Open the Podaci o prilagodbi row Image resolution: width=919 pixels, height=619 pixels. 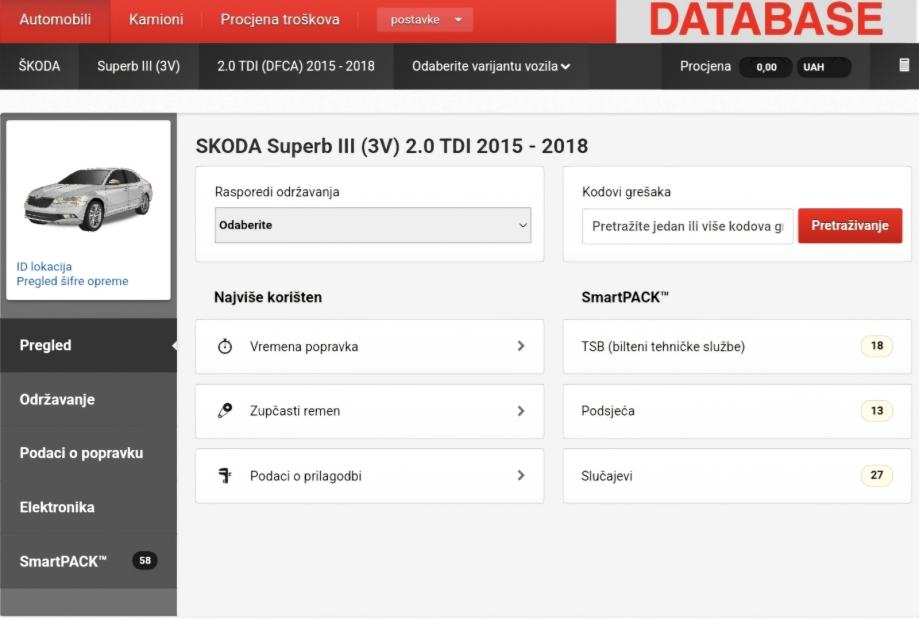pyautogui.click(x=369, y=475)
